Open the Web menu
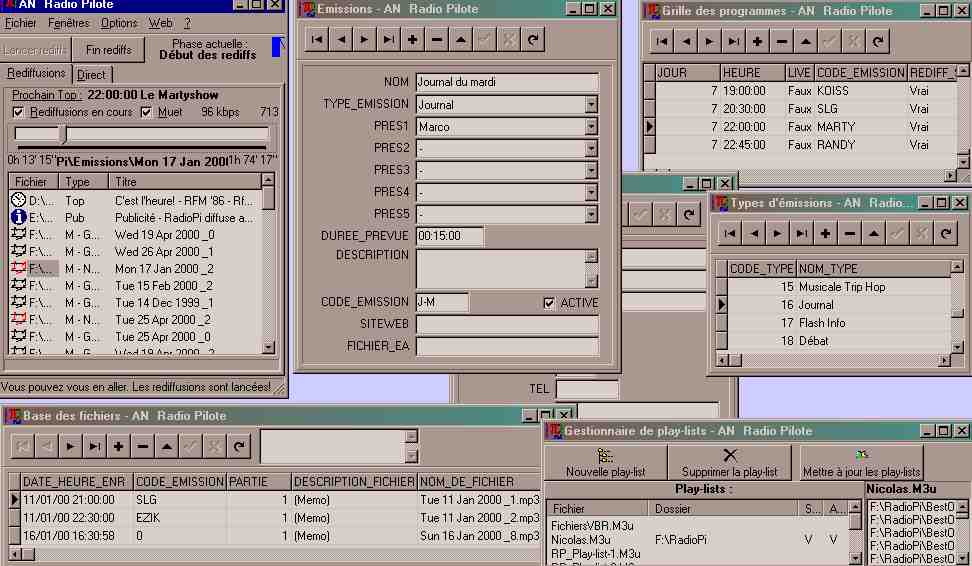This screenshot has height=566, width=972. point(160,24)
